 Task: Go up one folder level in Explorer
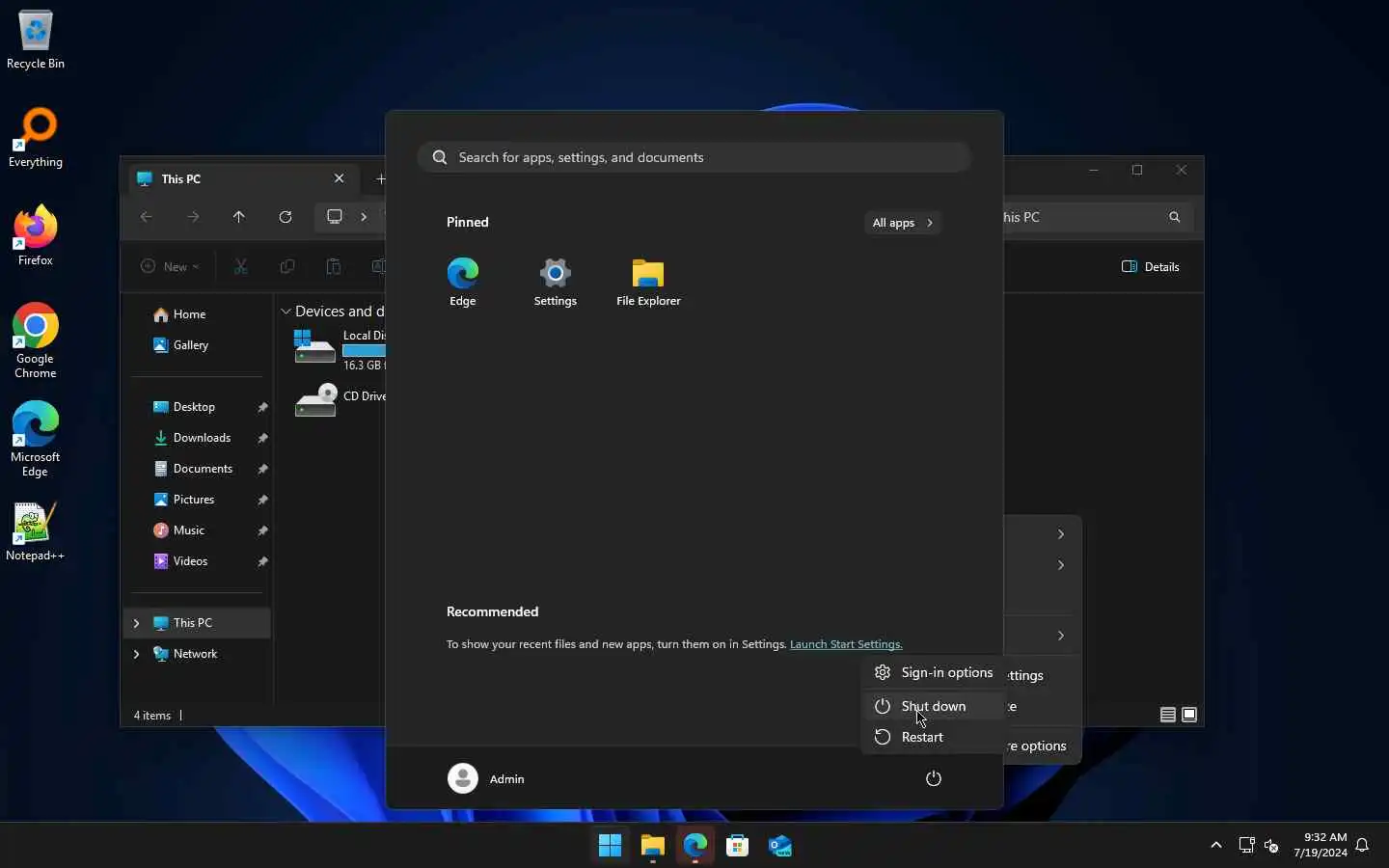tap(239, 217)
